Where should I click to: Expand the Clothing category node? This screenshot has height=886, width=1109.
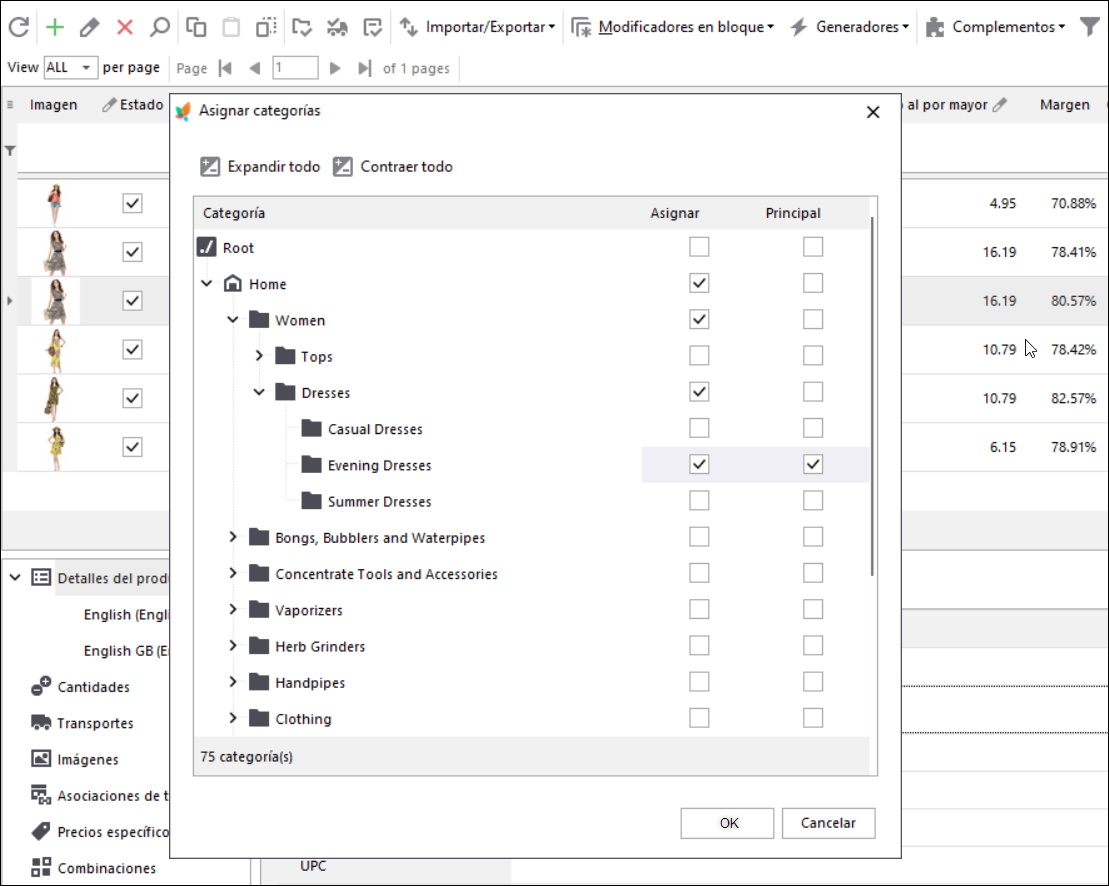click(x=233, y=718)
